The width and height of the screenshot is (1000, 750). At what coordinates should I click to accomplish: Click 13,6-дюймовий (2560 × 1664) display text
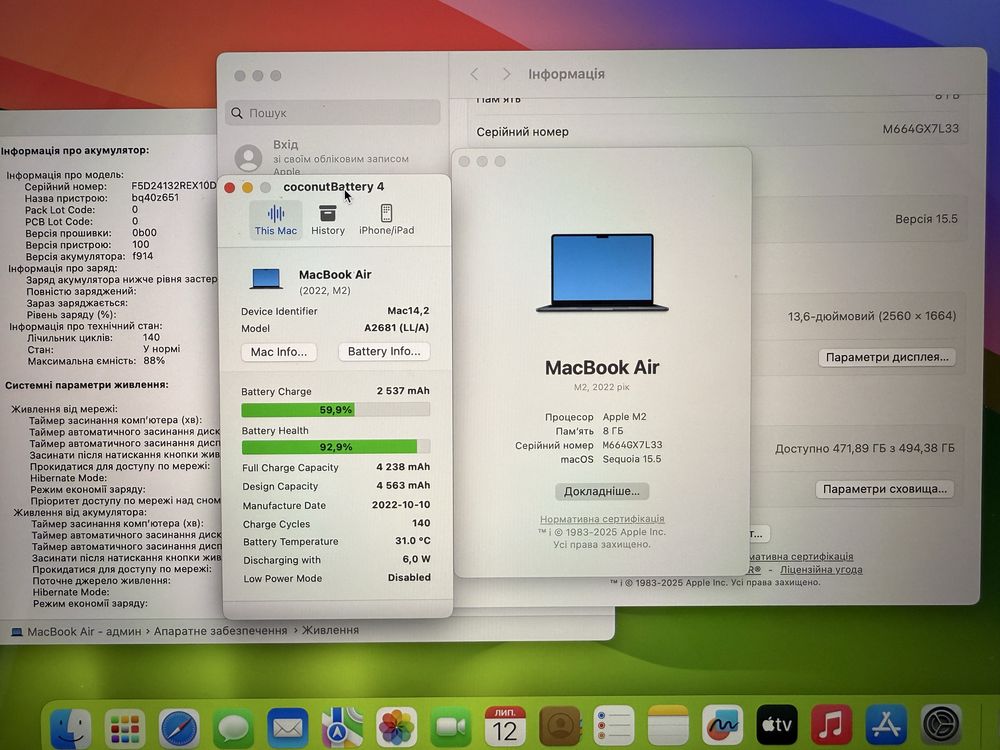point(872,316)
